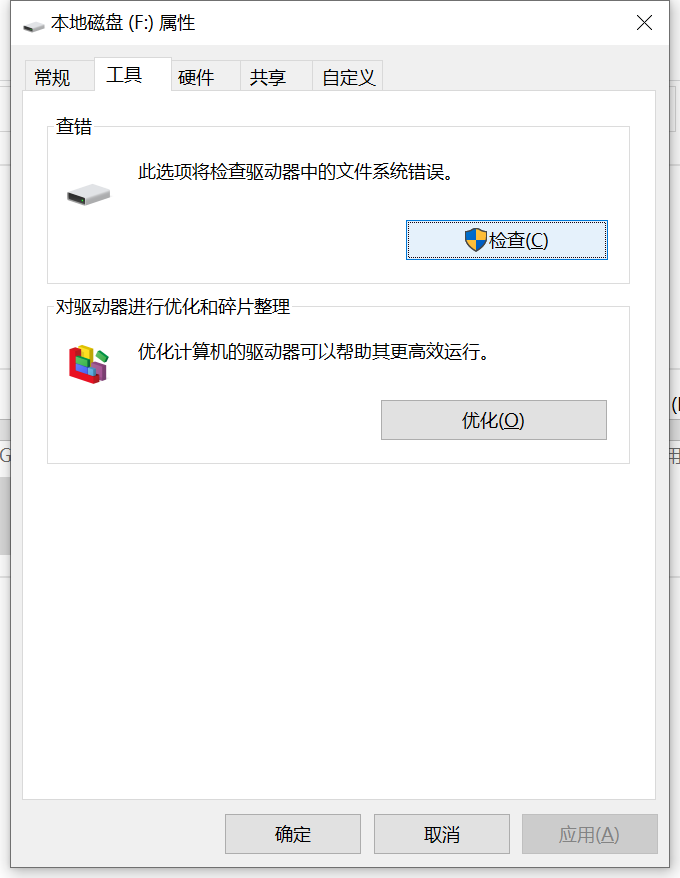The height and width of the screenshot is (878, 680).
Task: Click the 优化(O) button
Action: pos(493,420)
